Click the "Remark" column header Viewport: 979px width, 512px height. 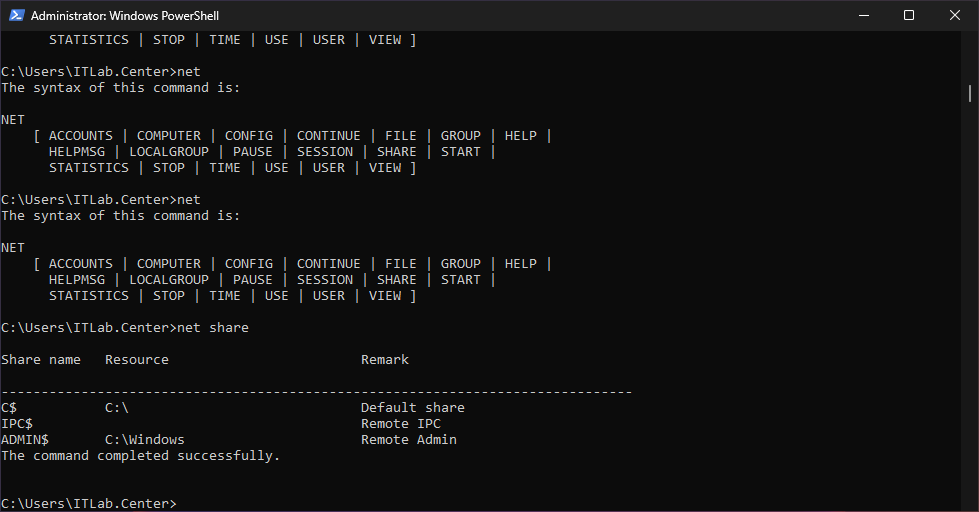[385, 360]
